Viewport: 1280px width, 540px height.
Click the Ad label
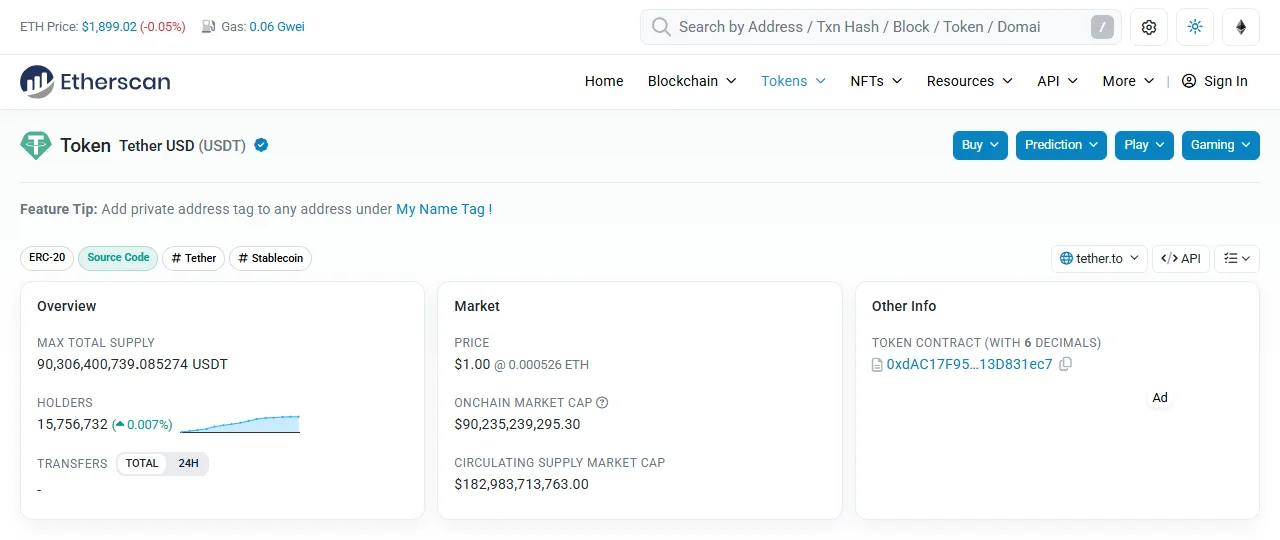point(1160,397)
